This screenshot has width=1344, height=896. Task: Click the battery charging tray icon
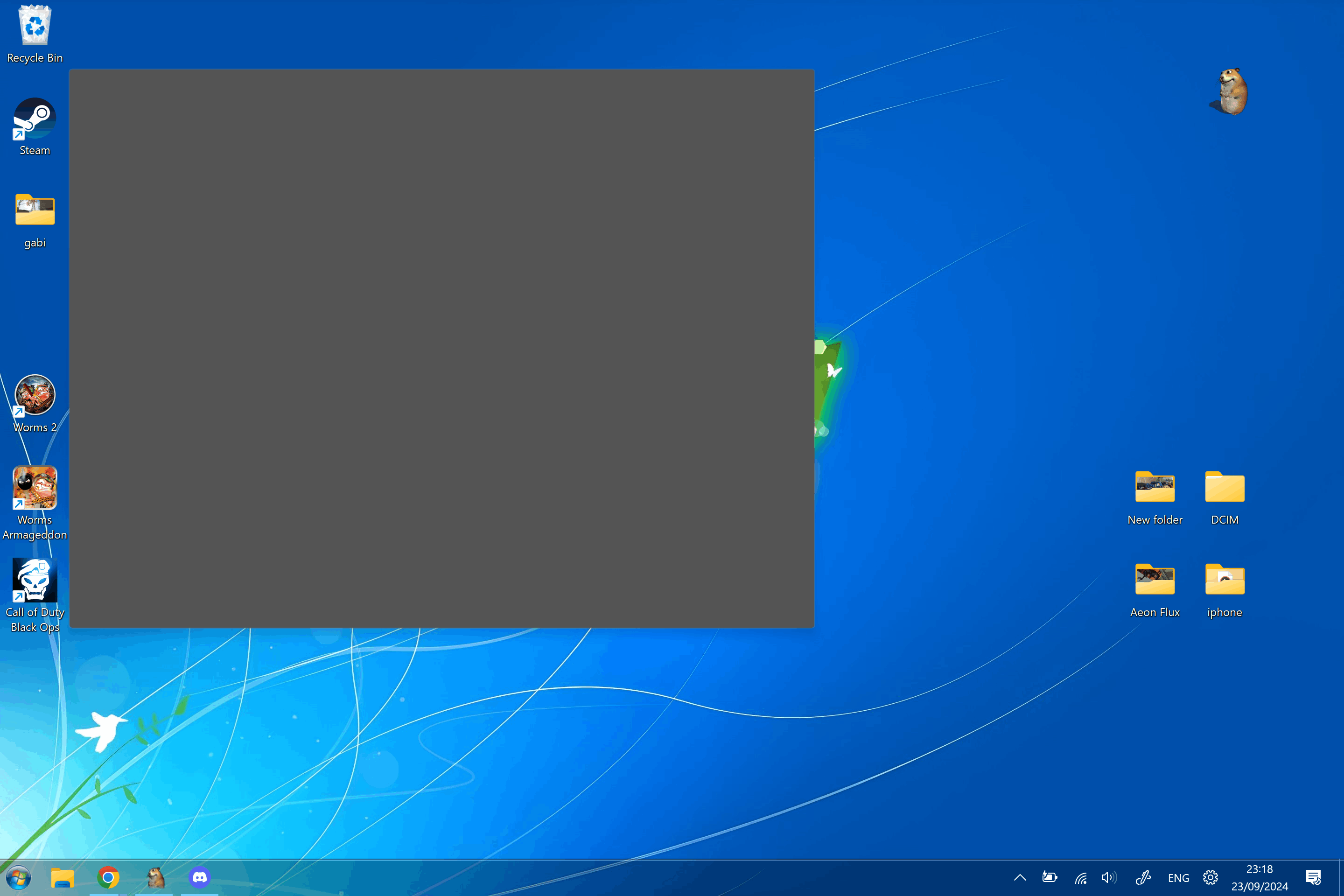tap(1050, 877)
